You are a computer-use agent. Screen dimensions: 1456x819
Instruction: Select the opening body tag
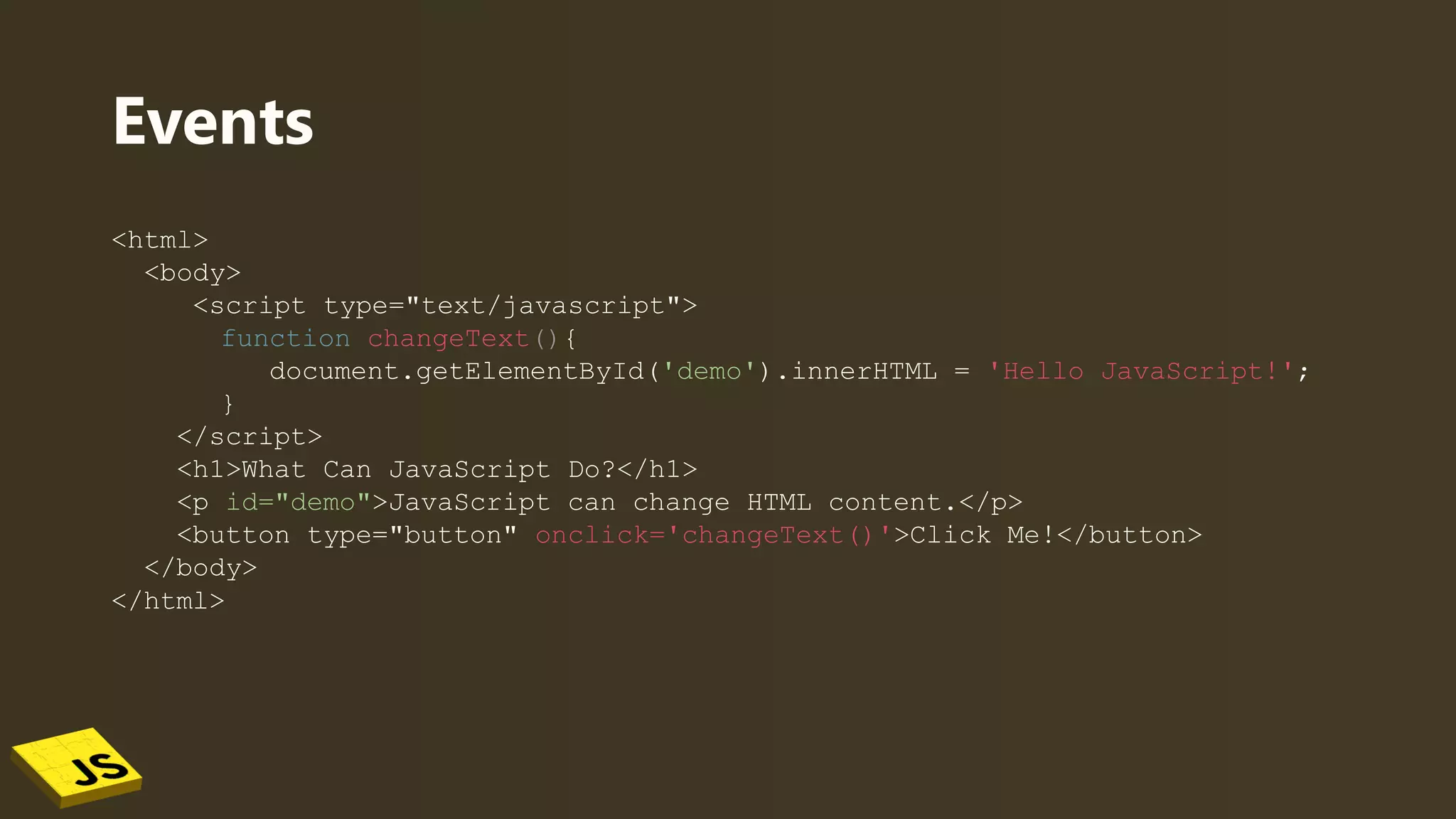193,273
